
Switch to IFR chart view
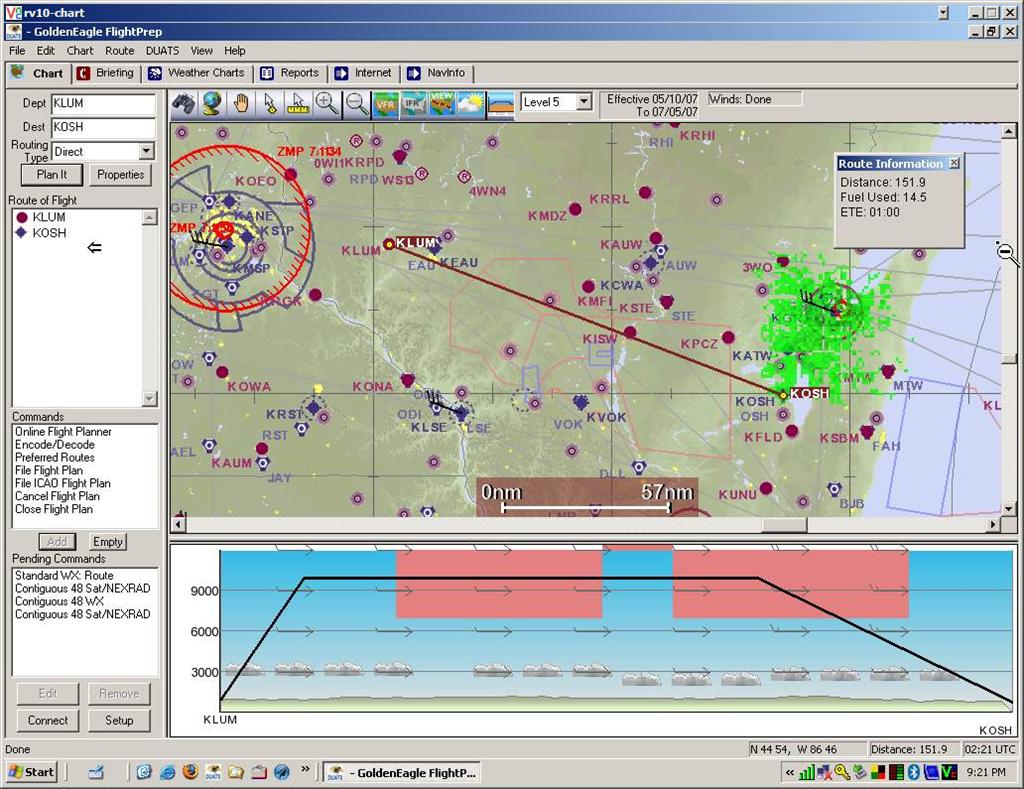(413, 104)
